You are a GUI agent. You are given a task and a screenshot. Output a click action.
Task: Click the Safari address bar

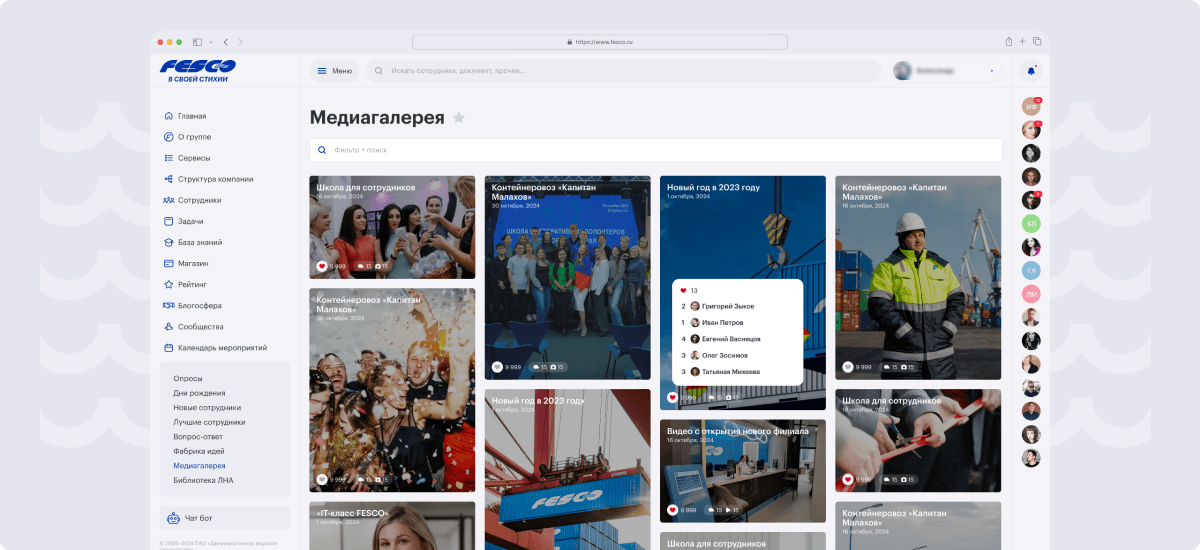pos(599,42)
